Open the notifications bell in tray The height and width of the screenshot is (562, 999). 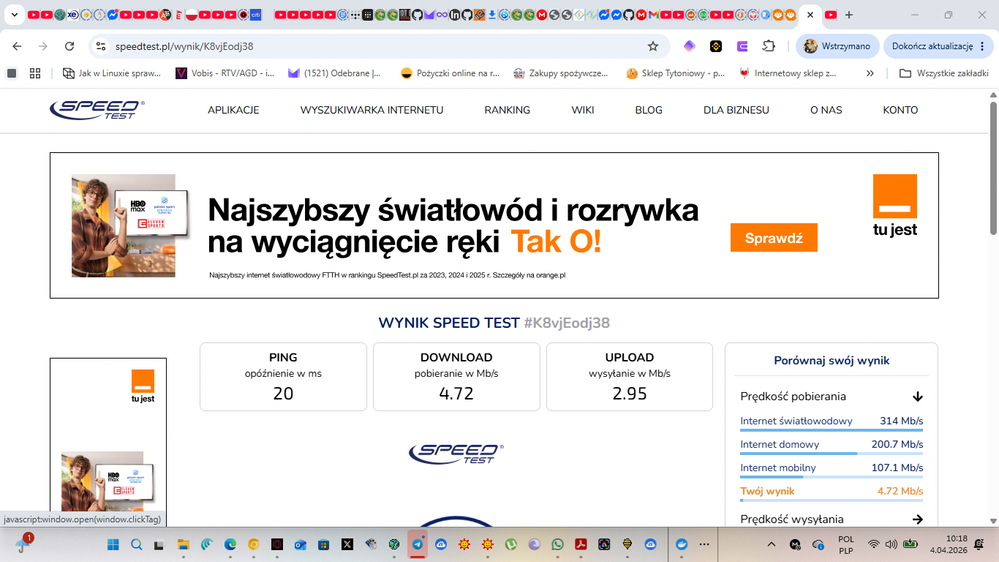979,544
